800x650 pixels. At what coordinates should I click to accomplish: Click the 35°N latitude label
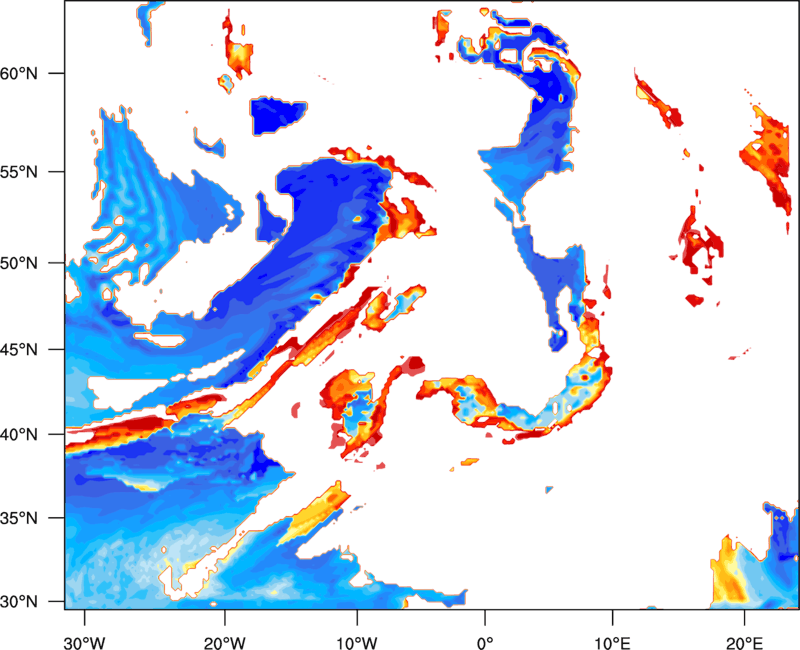coord(19,518)
